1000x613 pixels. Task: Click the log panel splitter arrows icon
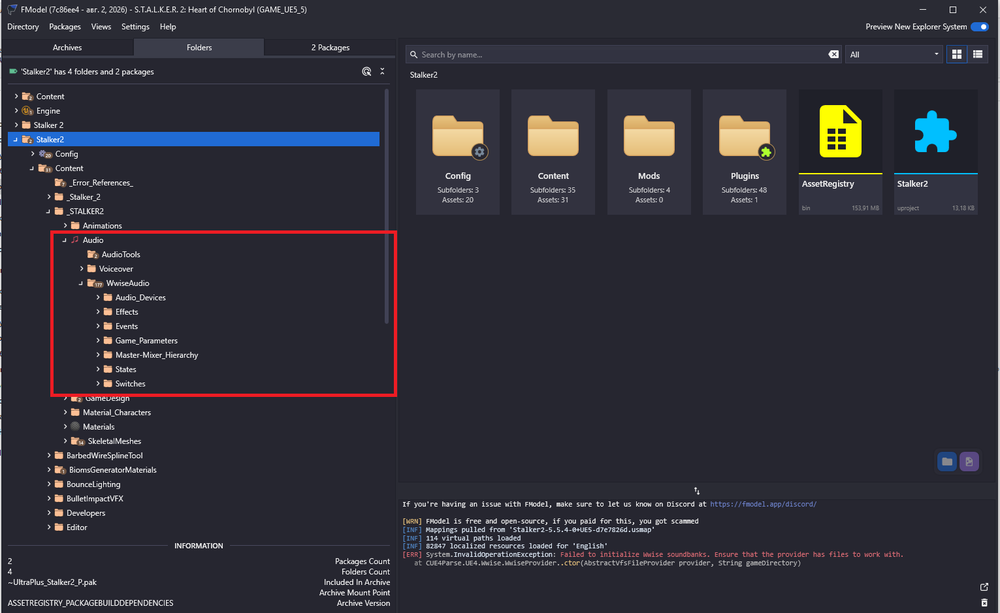696,491
